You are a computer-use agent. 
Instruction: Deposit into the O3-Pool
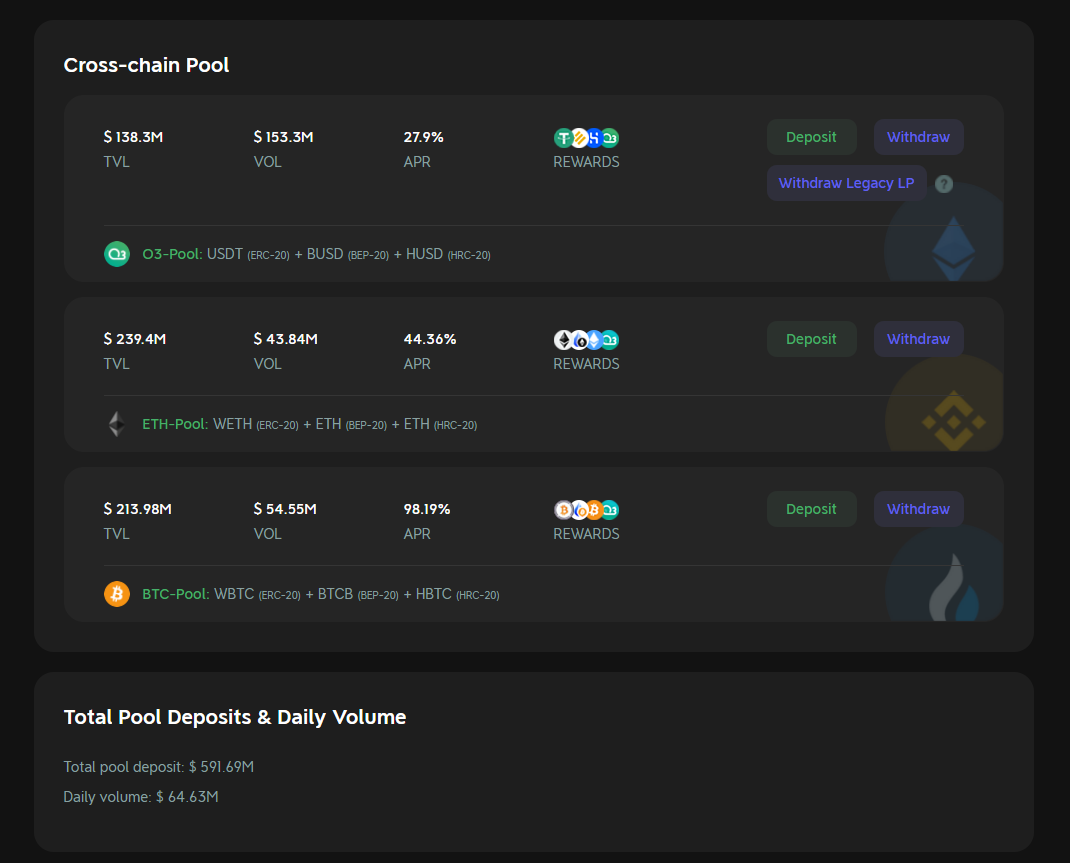[811, 137]
